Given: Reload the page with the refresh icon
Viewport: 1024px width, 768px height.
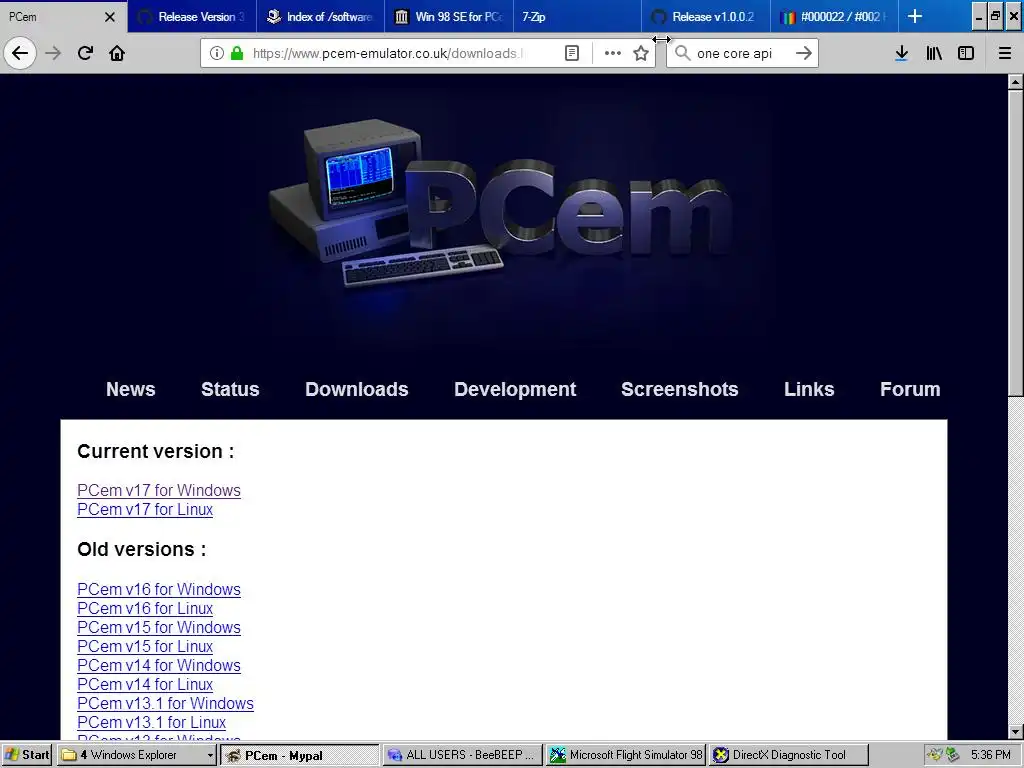Looking at the screenshot, I should pos(85,53).
